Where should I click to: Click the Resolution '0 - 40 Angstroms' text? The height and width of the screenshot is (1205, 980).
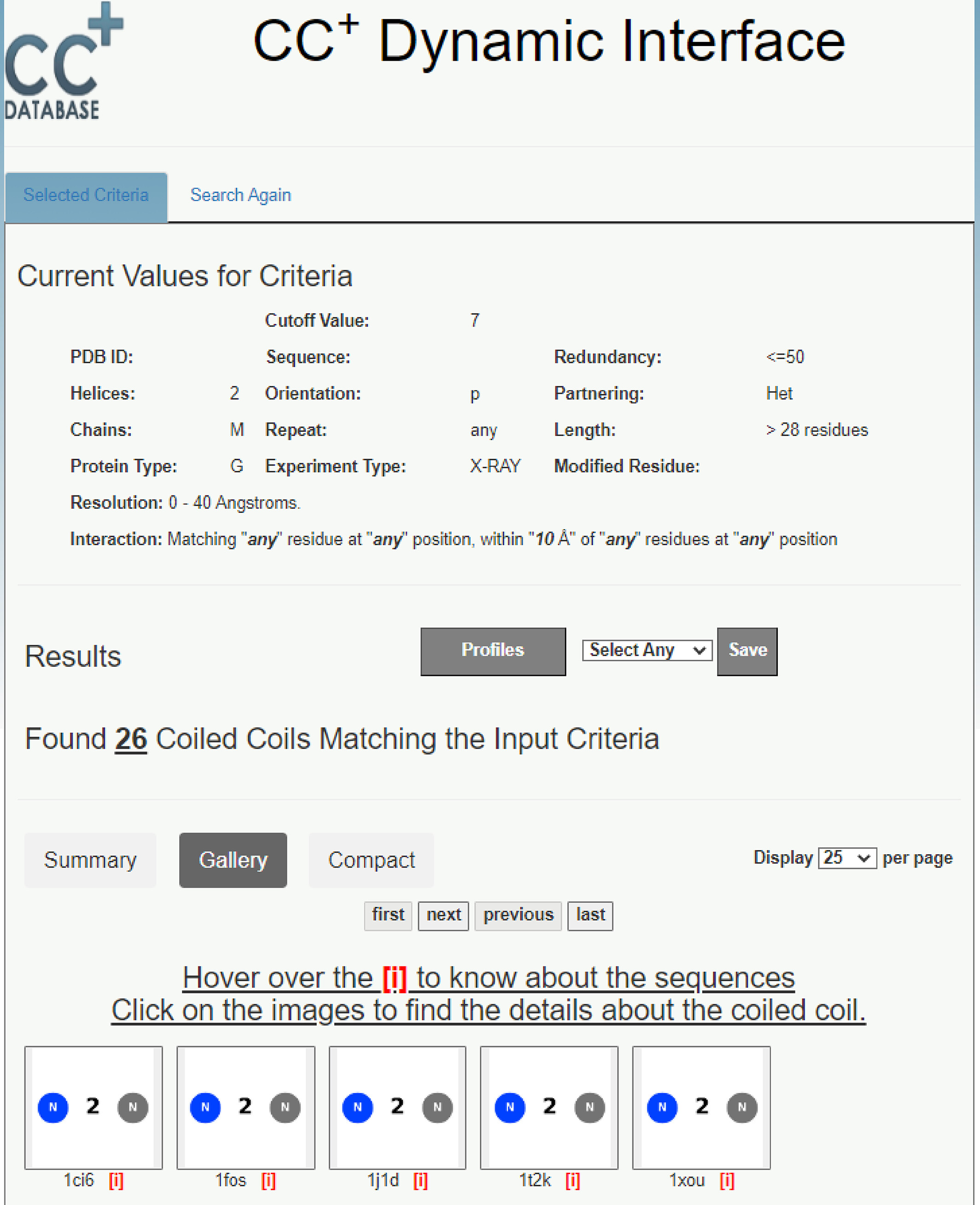[234, 503]
